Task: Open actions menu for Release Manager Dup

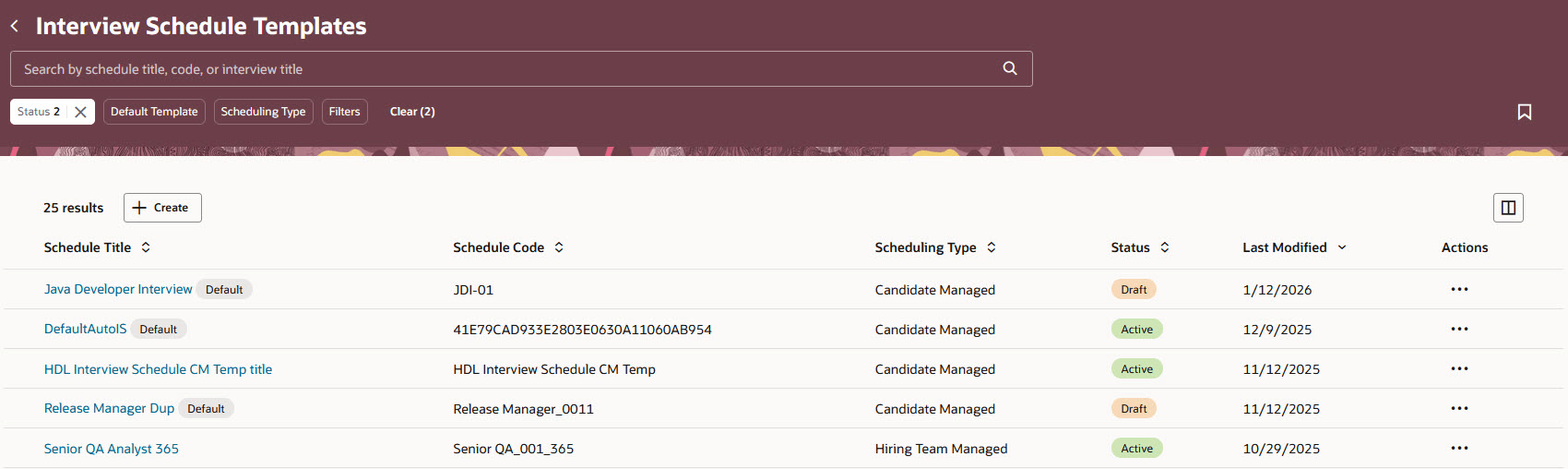Action: pyautogui.click(x=1459, y=408)
